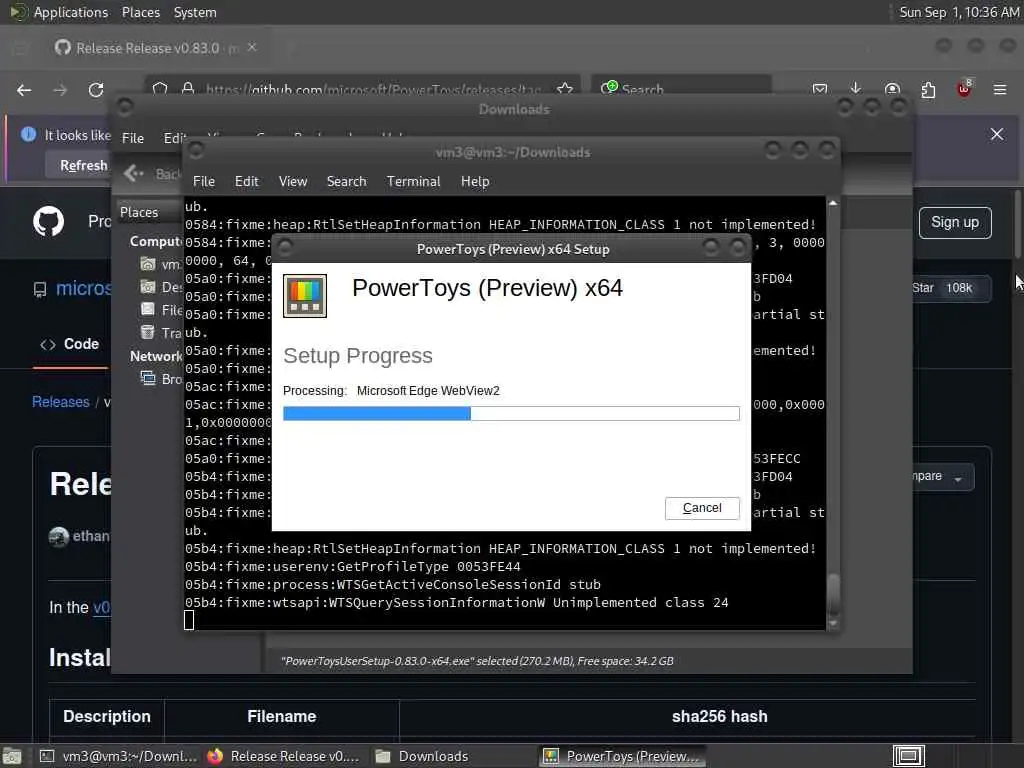Star the repository on GitHub
This screenshot has width=1024, height=768.
pyautogui.click(x=952, y=288)
